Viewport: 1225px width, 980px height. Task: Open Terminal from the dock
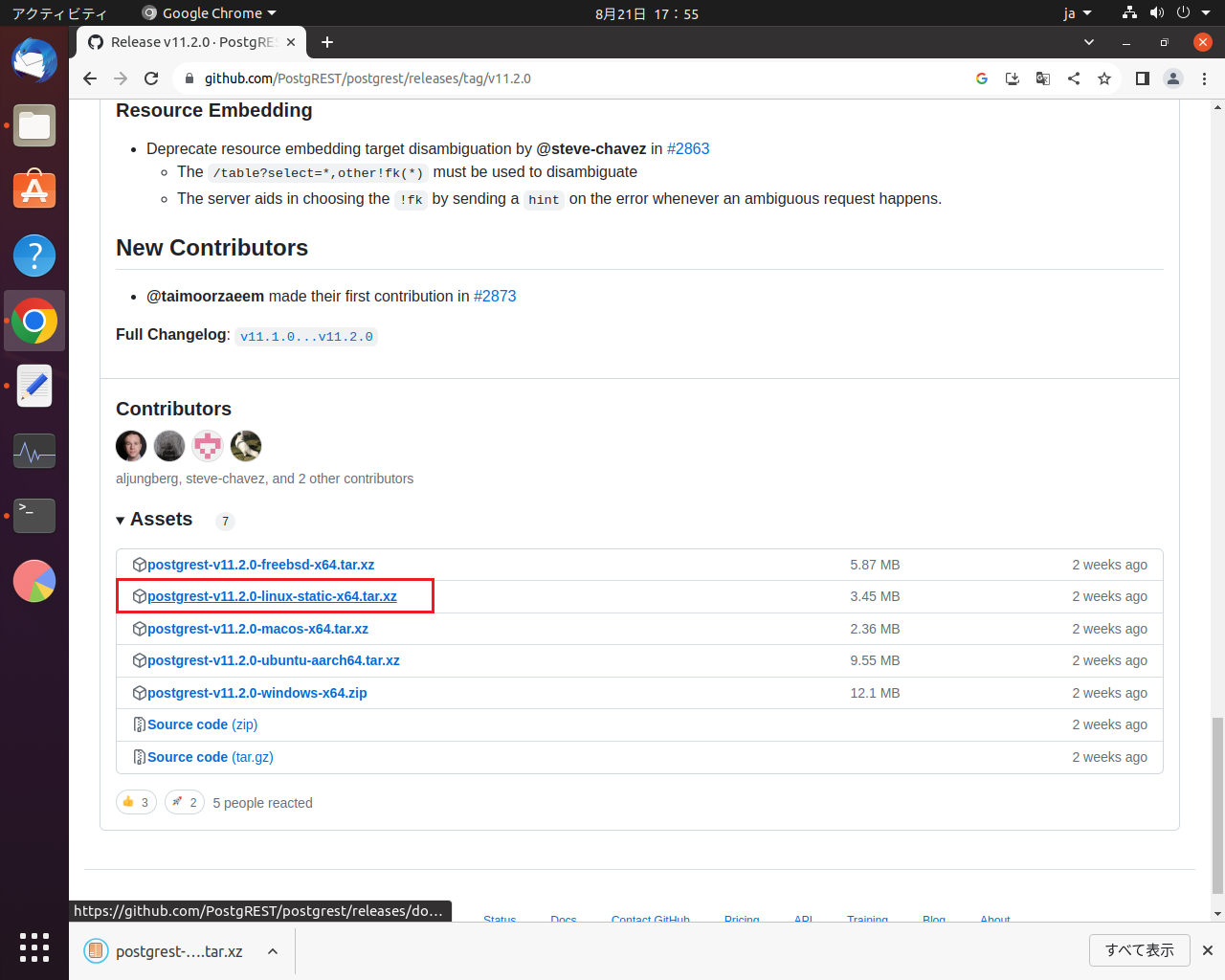[34, 516]
